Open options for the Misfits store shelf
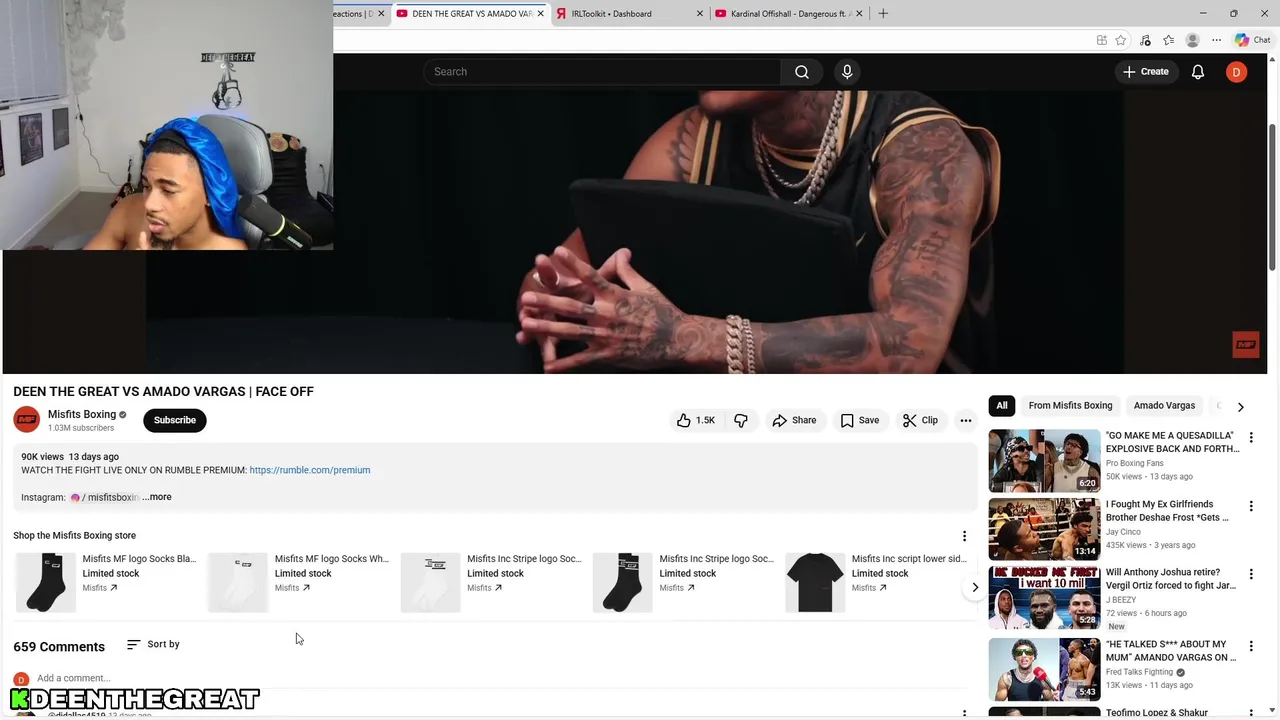 [964, 536]
